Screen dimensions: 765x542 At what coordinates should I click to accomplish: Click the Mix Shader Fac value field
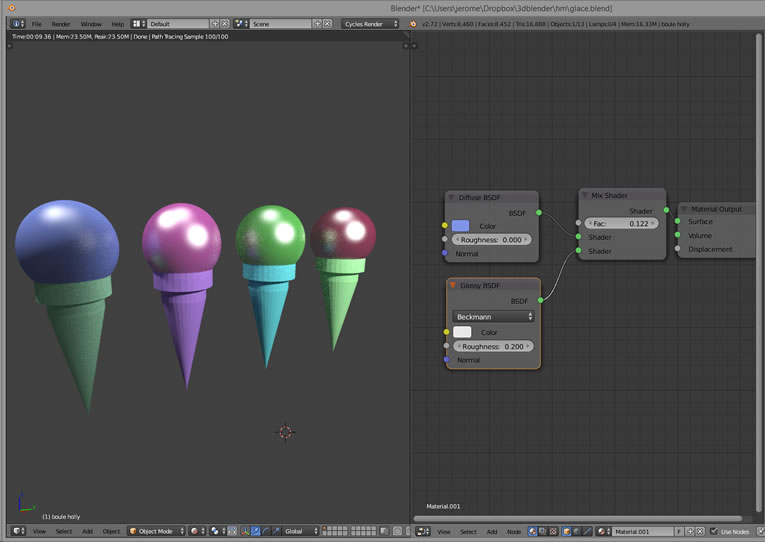(621, 224)
